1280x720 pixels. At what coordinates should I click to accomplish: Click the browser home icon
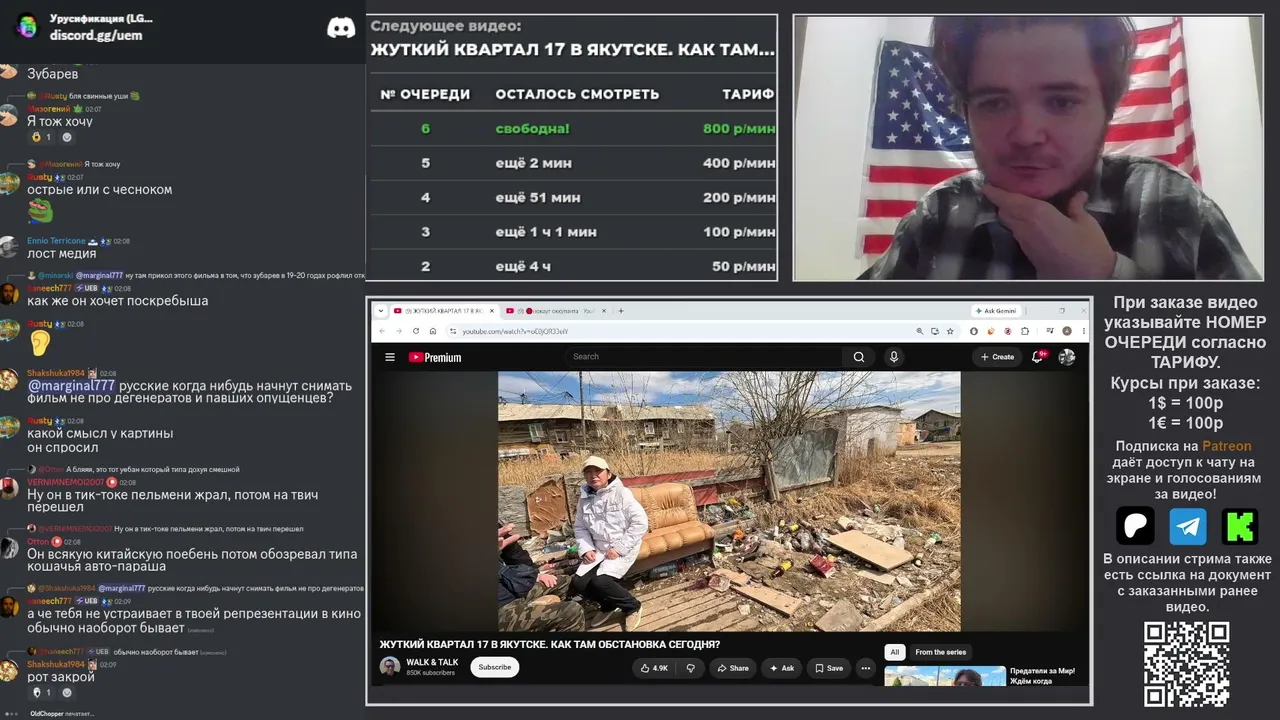tap(432, 331)
